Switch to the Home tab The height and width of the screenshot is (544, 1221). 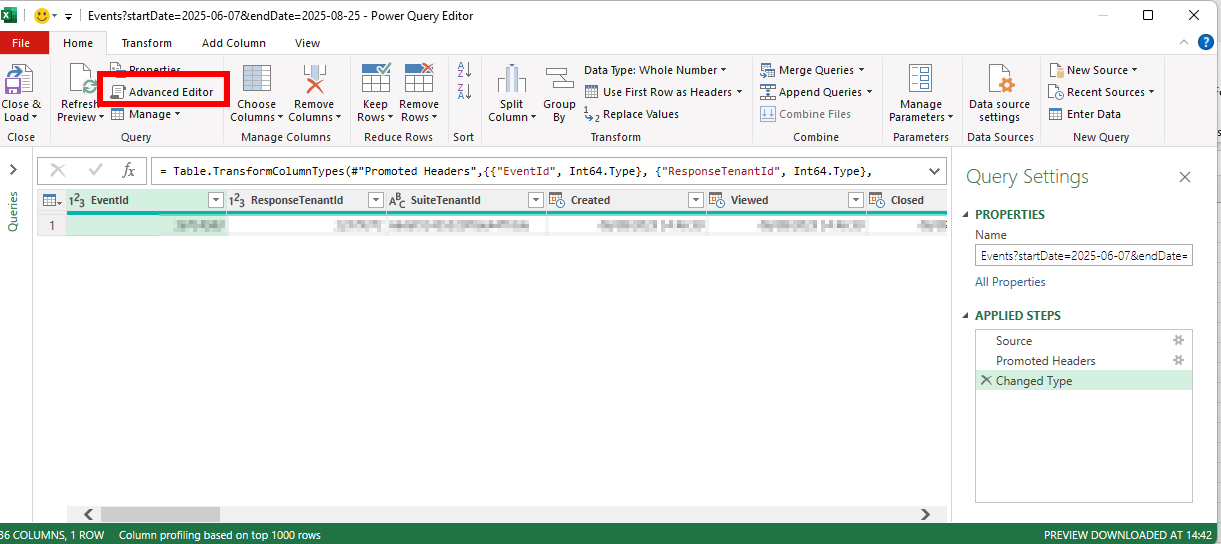click(x=78, y=43)
